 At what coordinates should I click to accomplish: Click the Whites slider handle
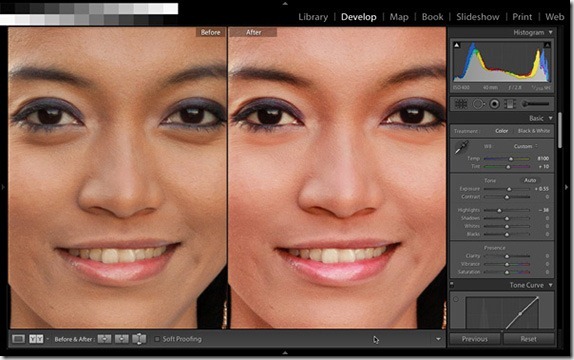click(507, 227)
